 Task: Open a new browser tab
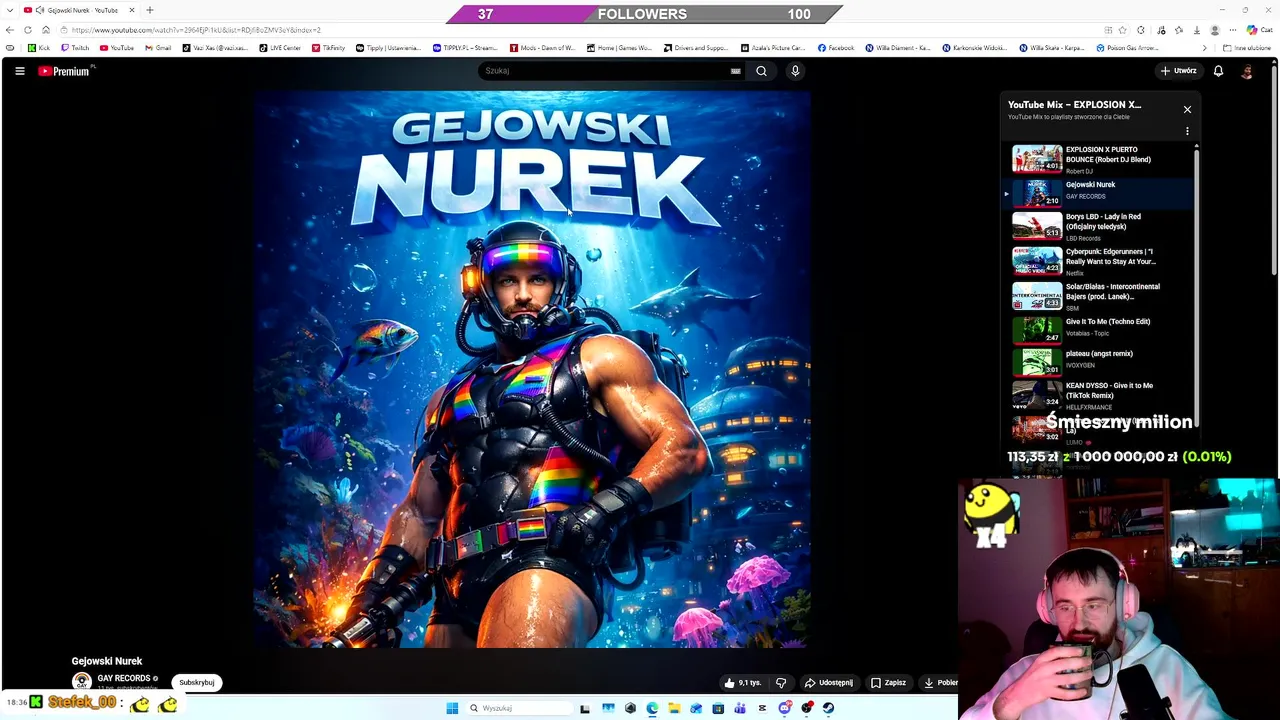[150, 10]
